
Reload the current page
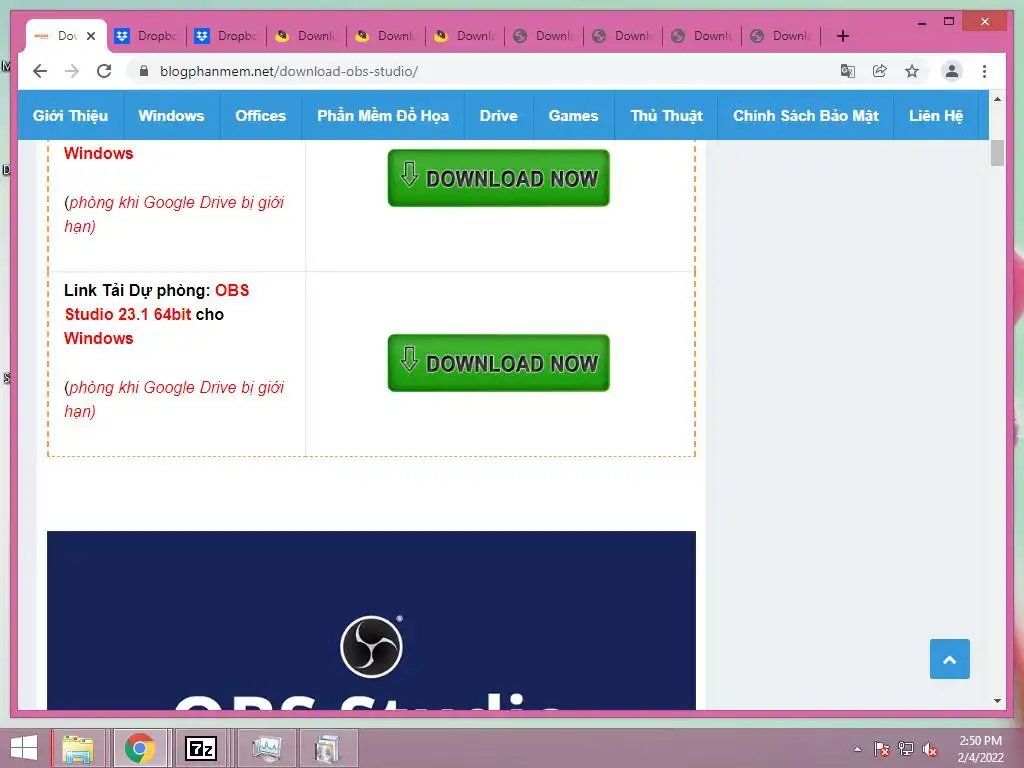(104, 71)
